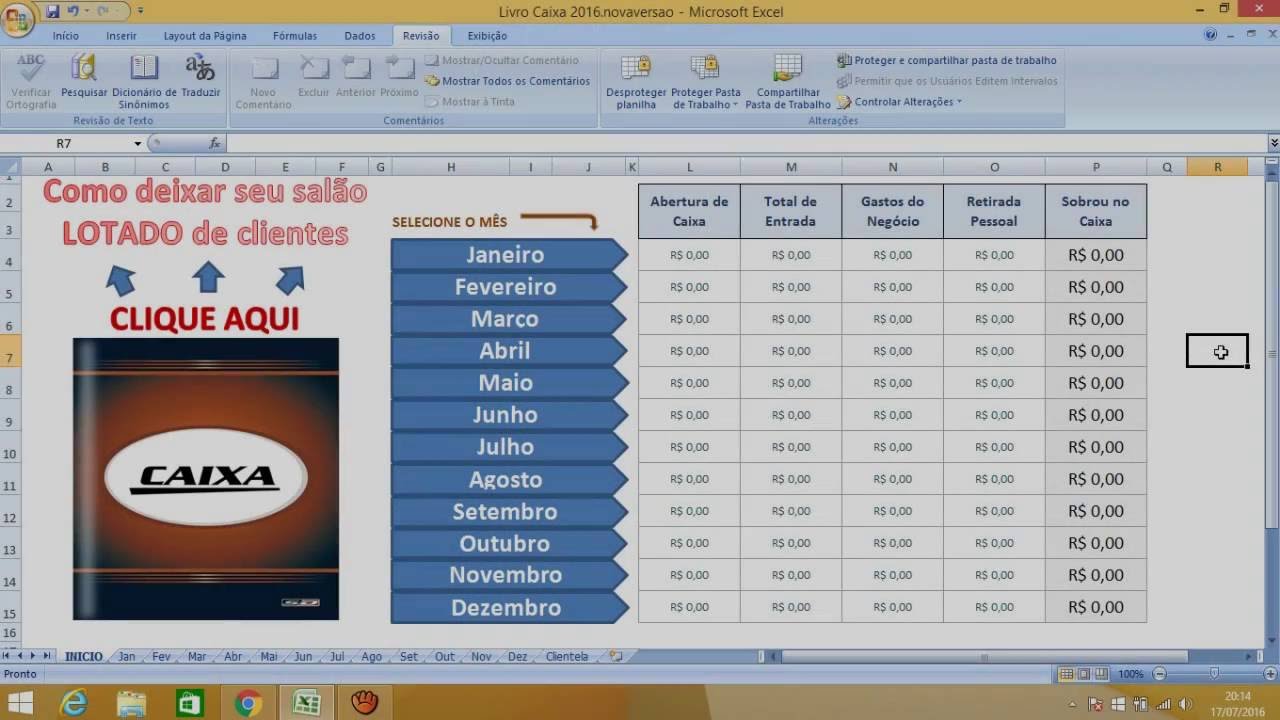Undo the last action
This screenshot has width=1280, height=720.
(73, 12)
